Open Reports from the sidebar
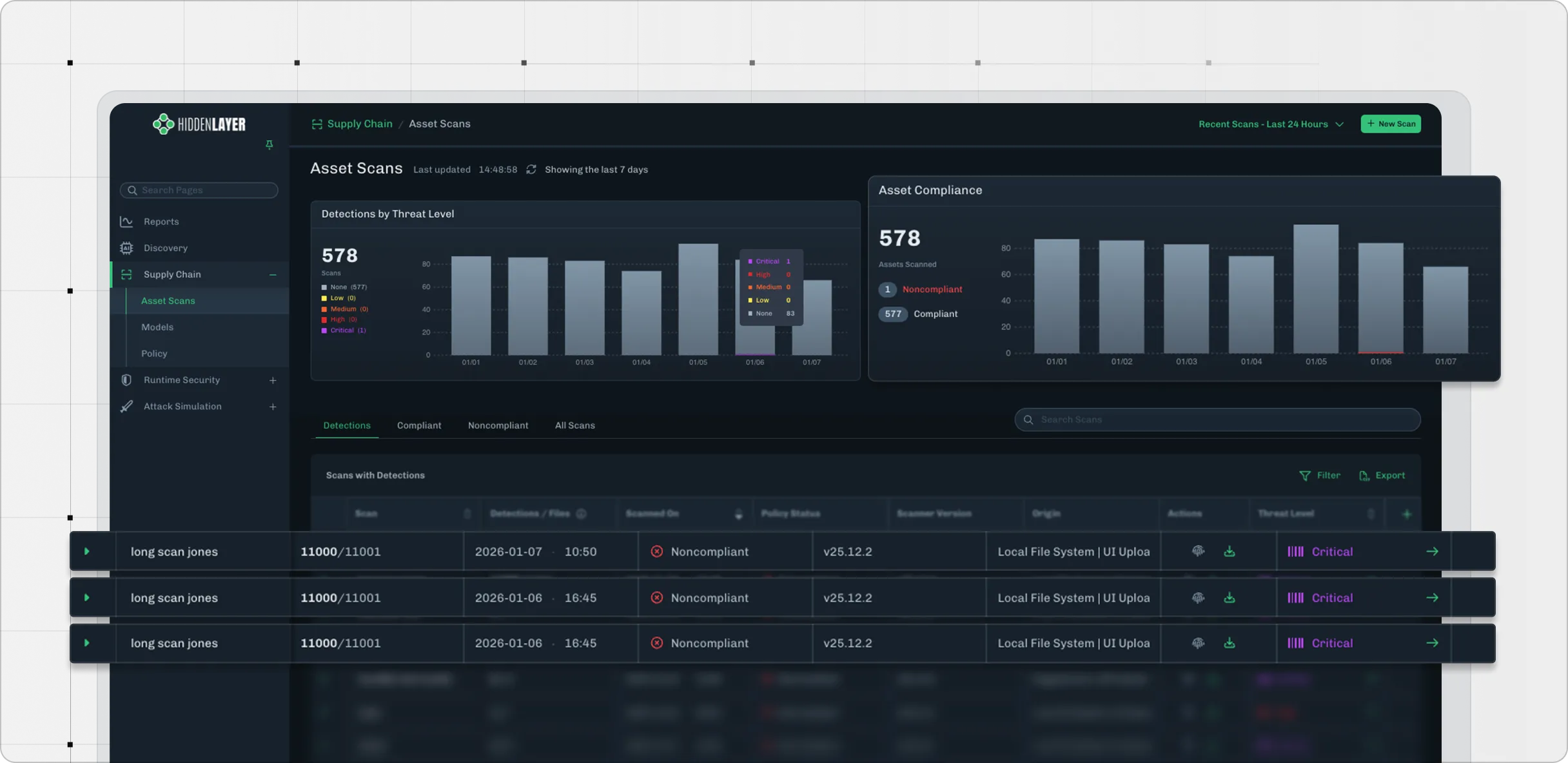This screenshot has height=763, width=1568. click(x=161, y=222)
